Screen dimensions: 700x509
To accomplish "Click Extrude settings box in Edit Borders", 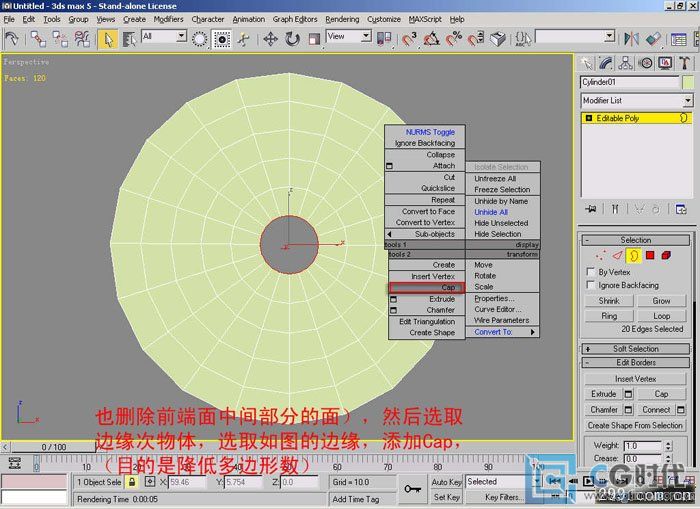I will pyautogui.click(x=629, y=394).
